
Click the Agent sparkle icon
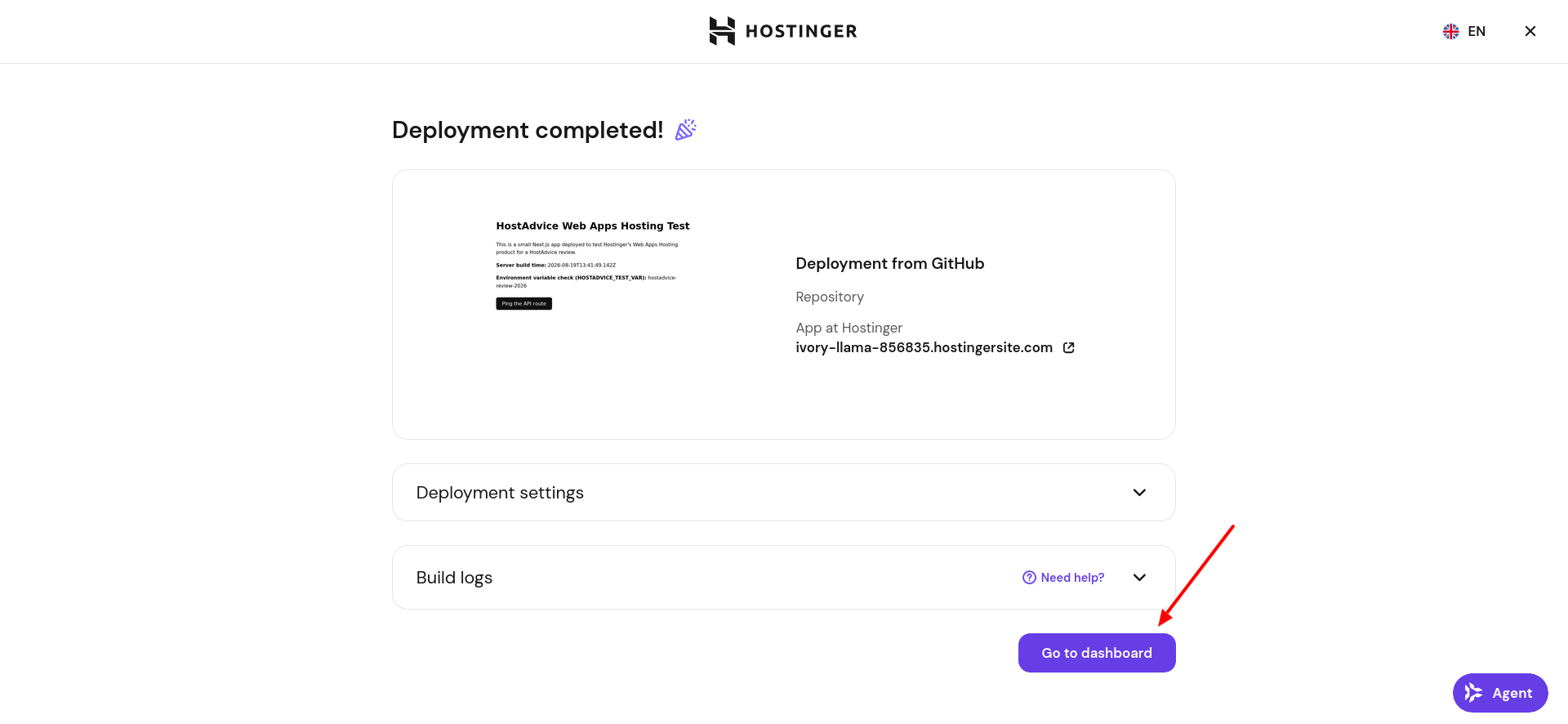pyautogui.click(x=1473, y=693)
